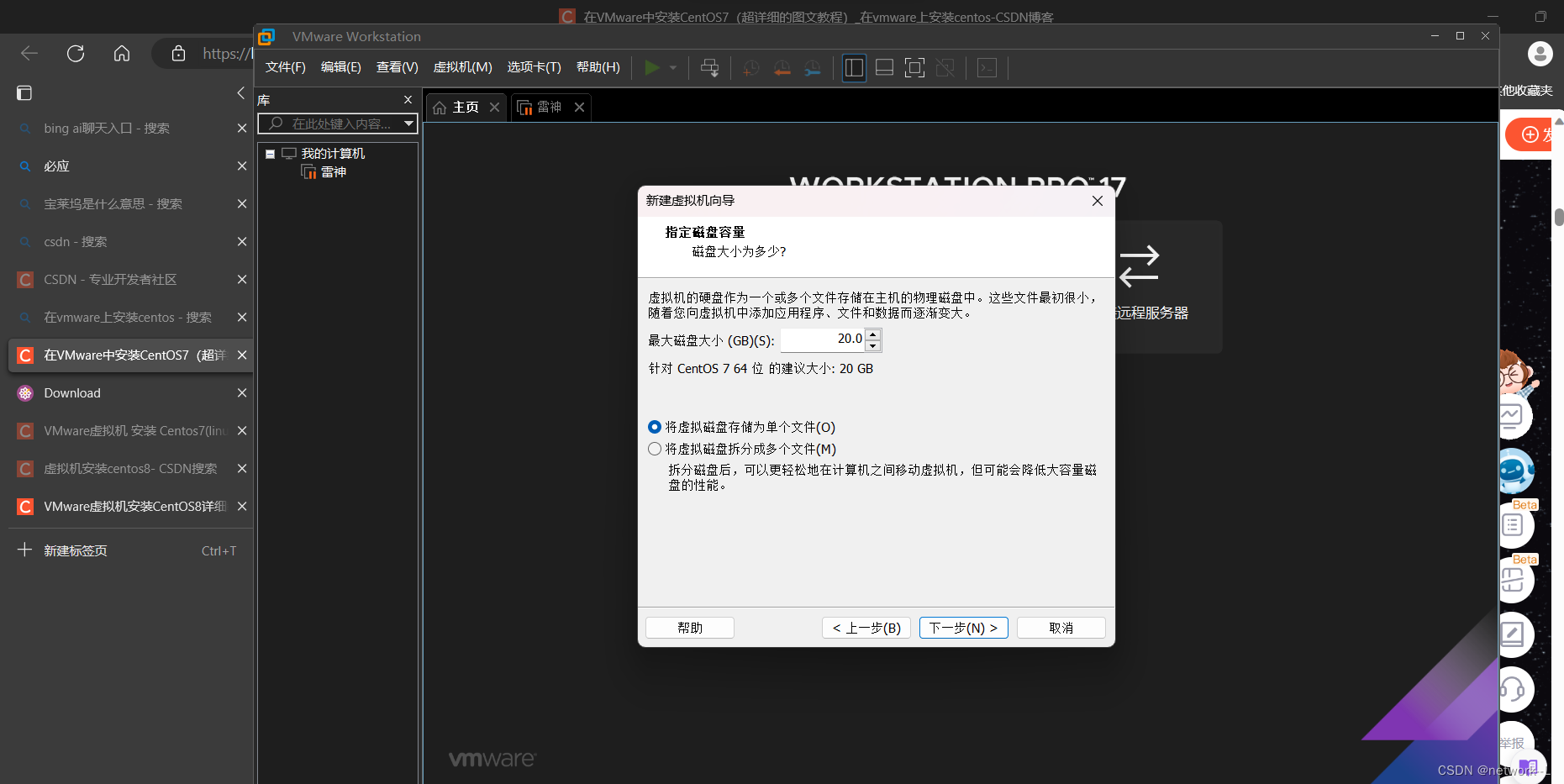Screen dimensions: 1564x784
Task: Select 我的计算机 in the library tree
Action: pyautogui.click(x=333, y=154)
